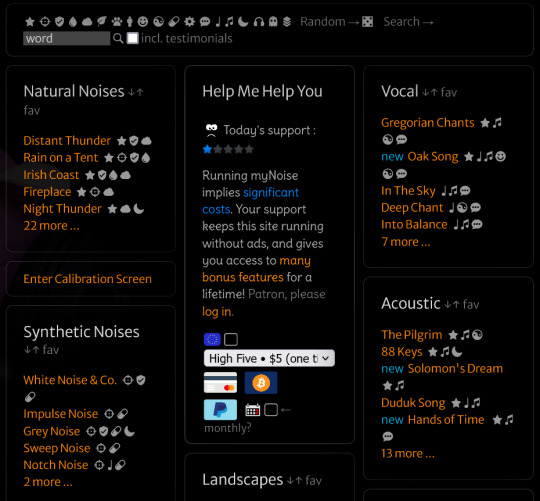
Task: Tick the checkbox beside the EU flag
Action: [231, 339]
